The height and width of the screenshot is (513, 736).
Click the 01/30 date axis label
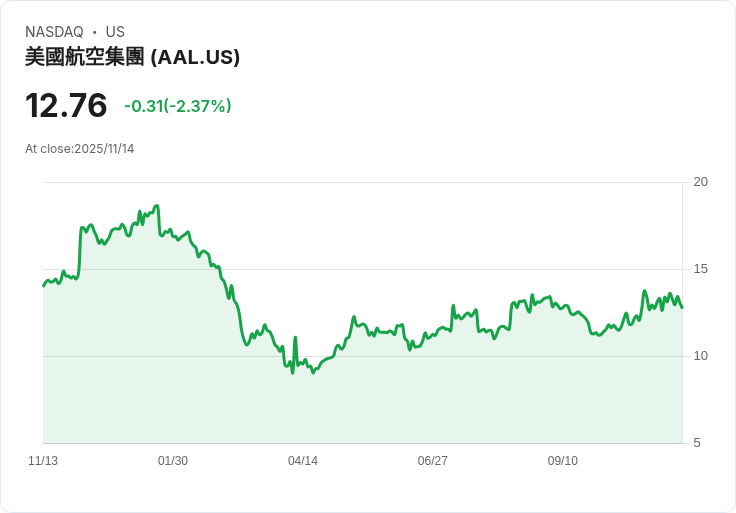tap(173, 461)
